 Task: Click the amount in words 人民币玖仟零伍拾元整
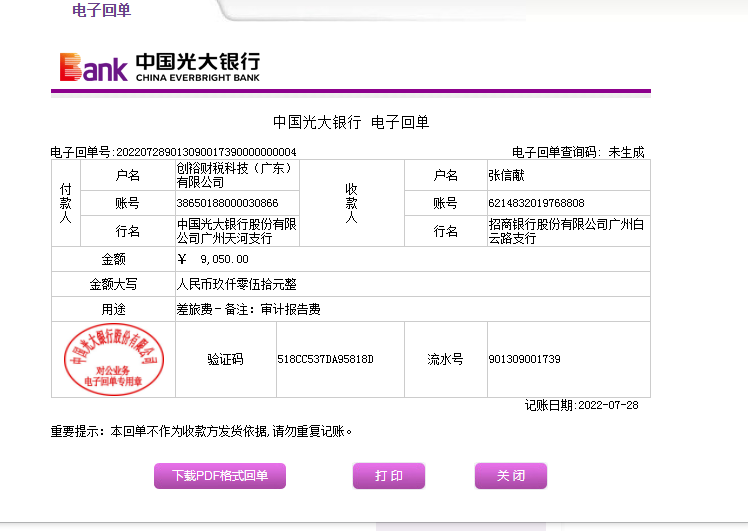tap(237, 284)
